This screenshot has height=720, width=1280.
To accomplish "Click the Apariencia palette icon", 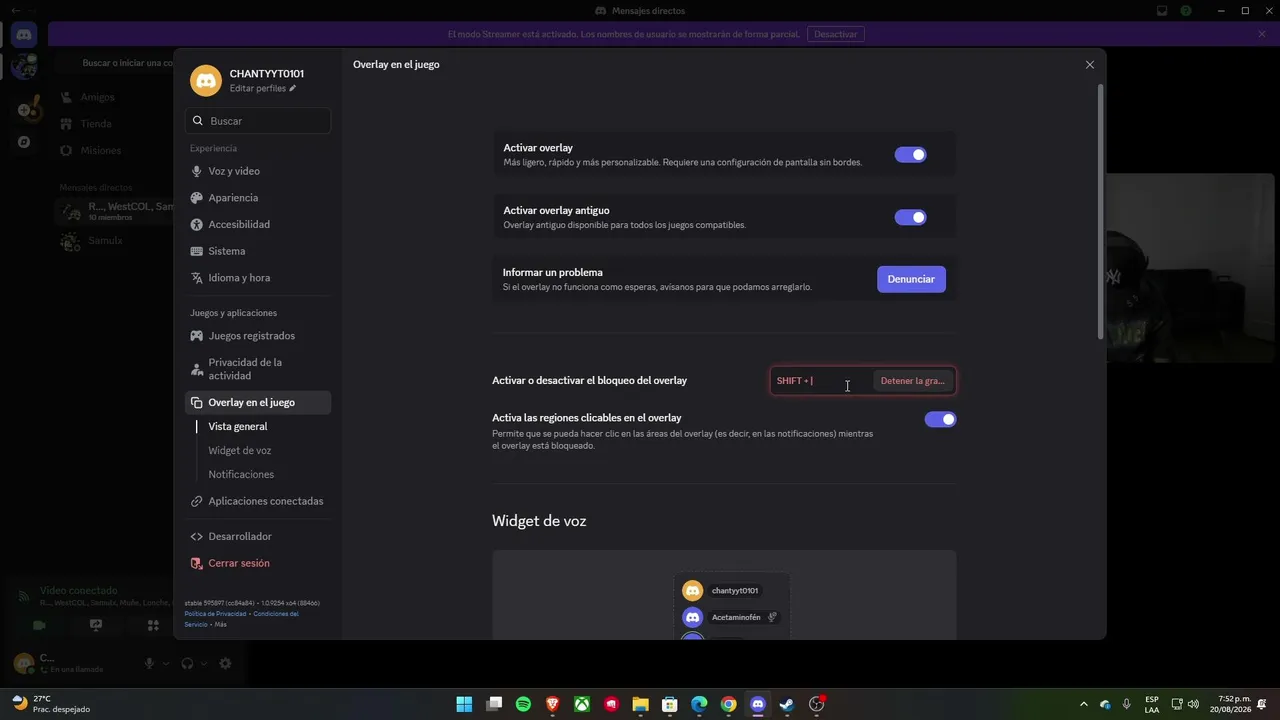I will (x=197, y=198).
